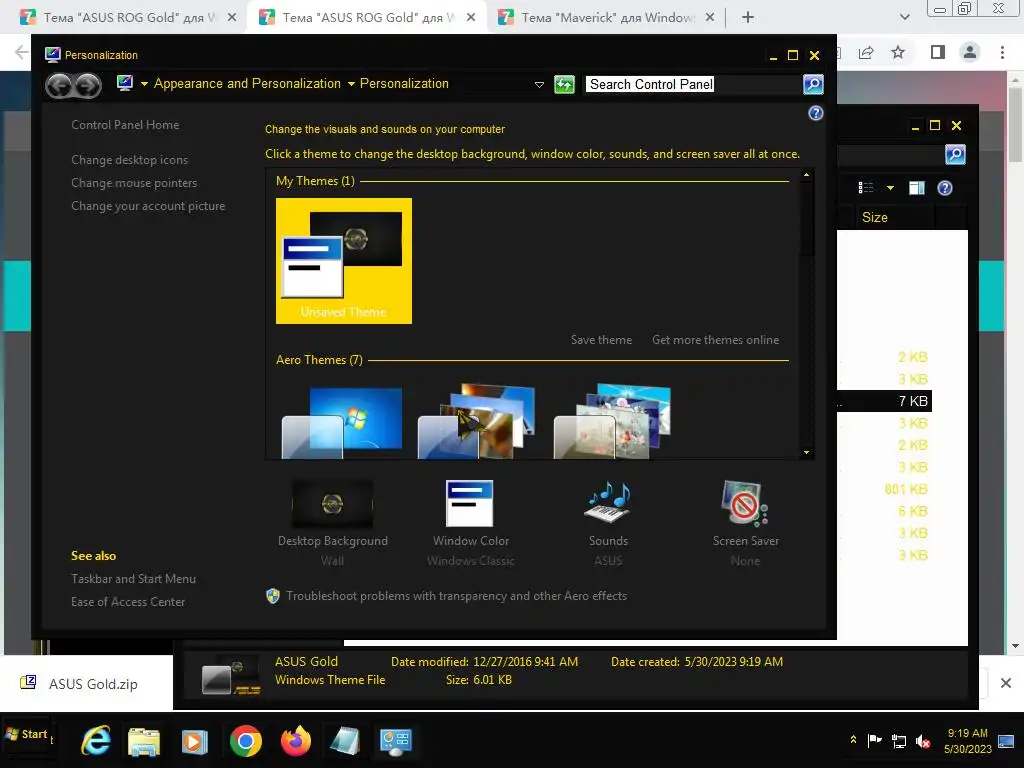Click Save theme link
Screen dimensions: 1024x768
coord(601,340)
